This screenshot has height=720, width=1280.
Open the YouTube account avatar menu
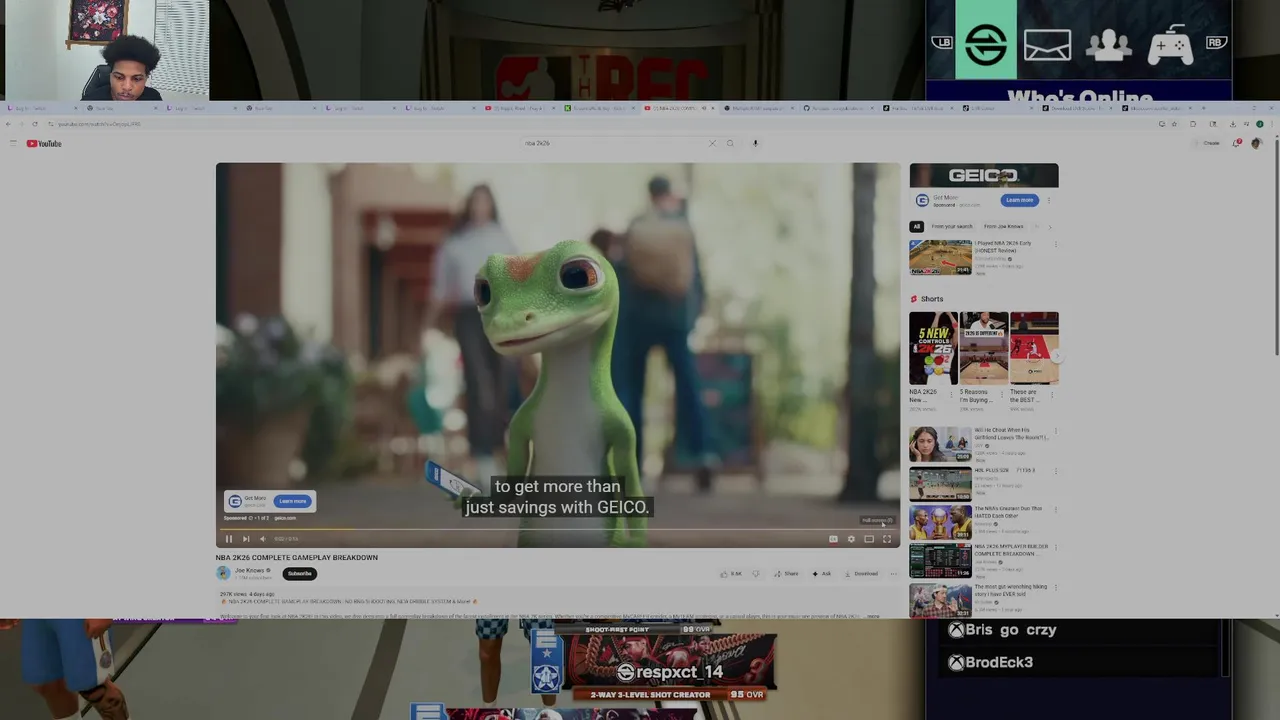pyautogui.click(x=1256, y=143)
